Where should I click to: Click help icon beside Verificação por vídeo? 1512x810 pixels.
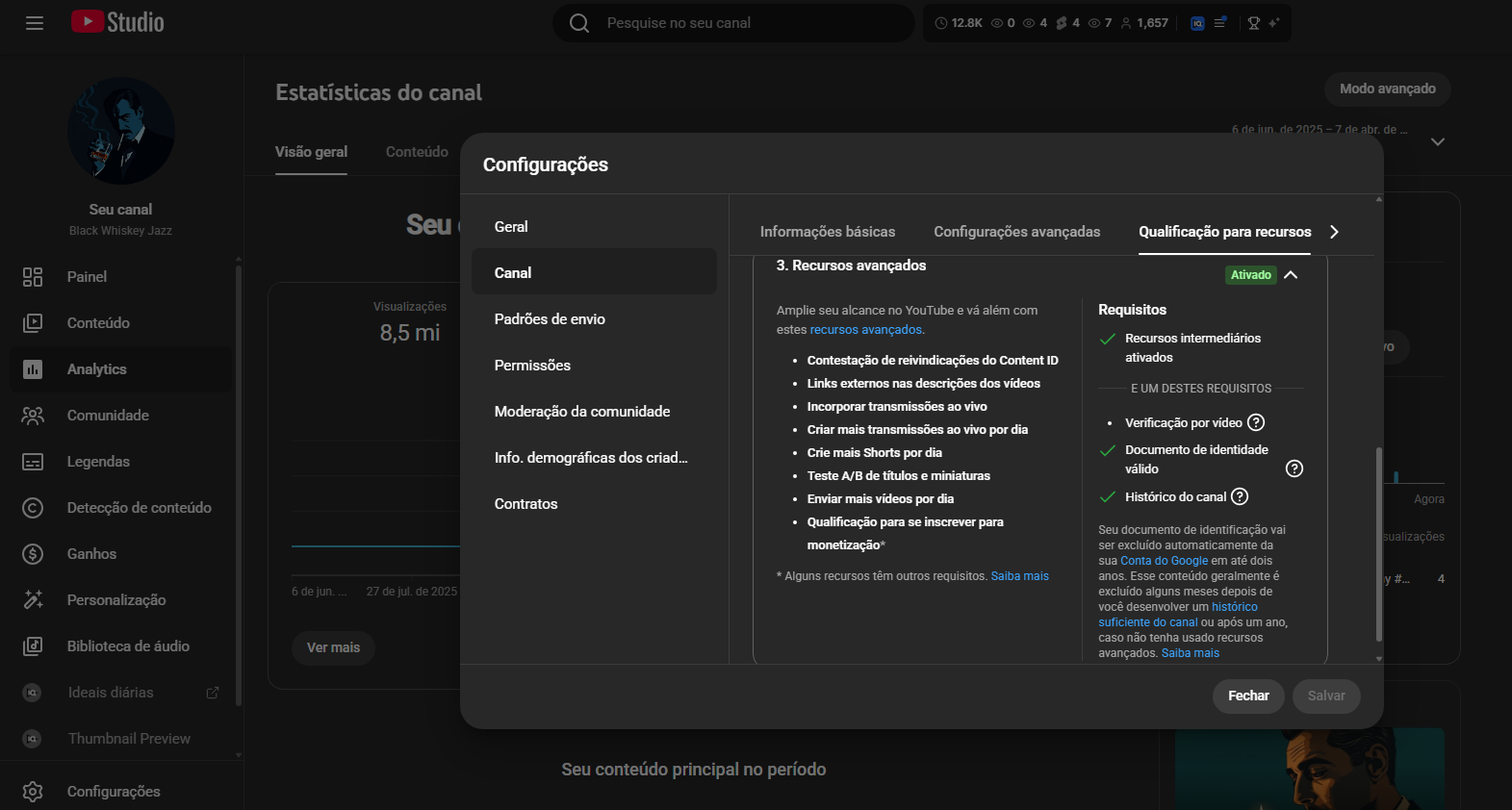(x=1256, y=422)
